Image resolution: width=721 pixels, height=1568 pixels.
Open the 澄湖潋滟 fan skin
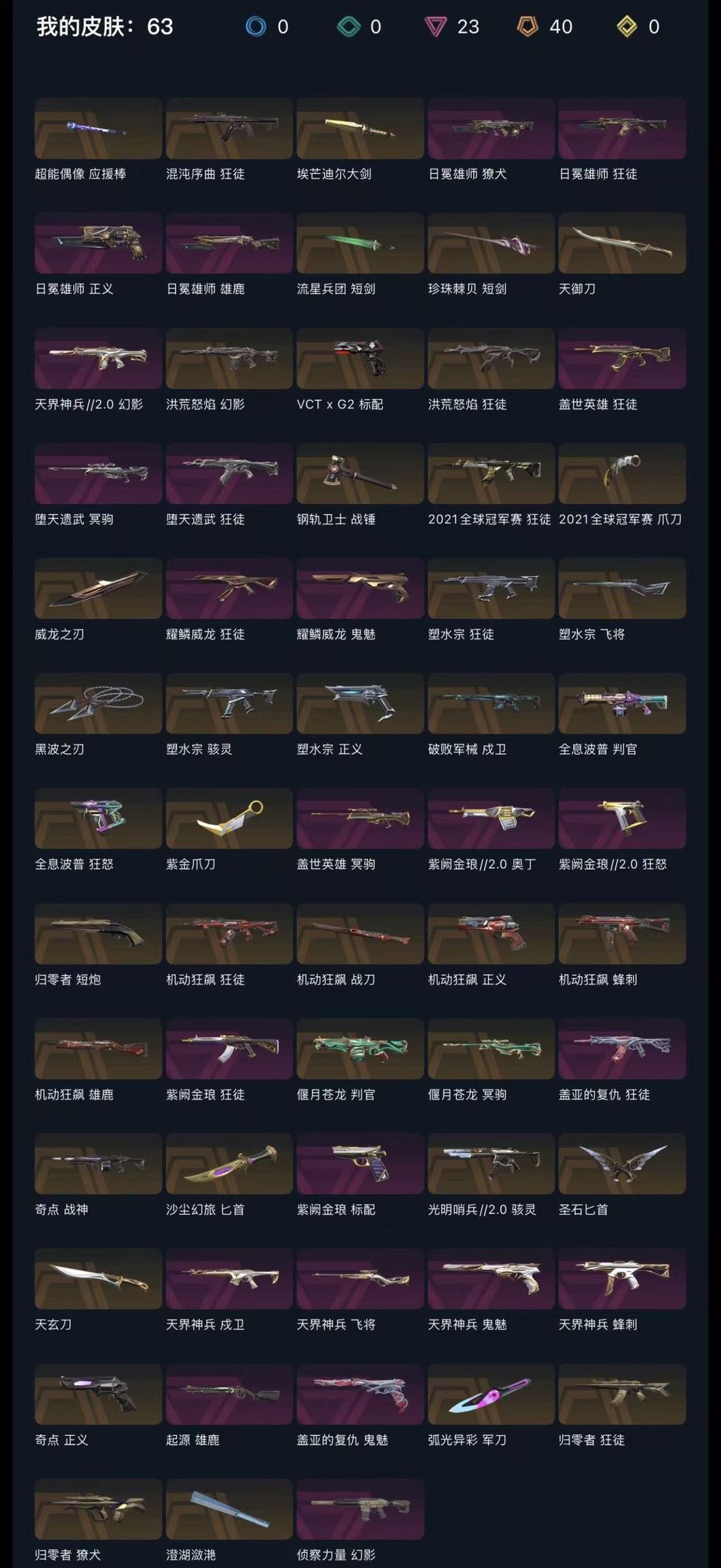(x=229, y=1509)
